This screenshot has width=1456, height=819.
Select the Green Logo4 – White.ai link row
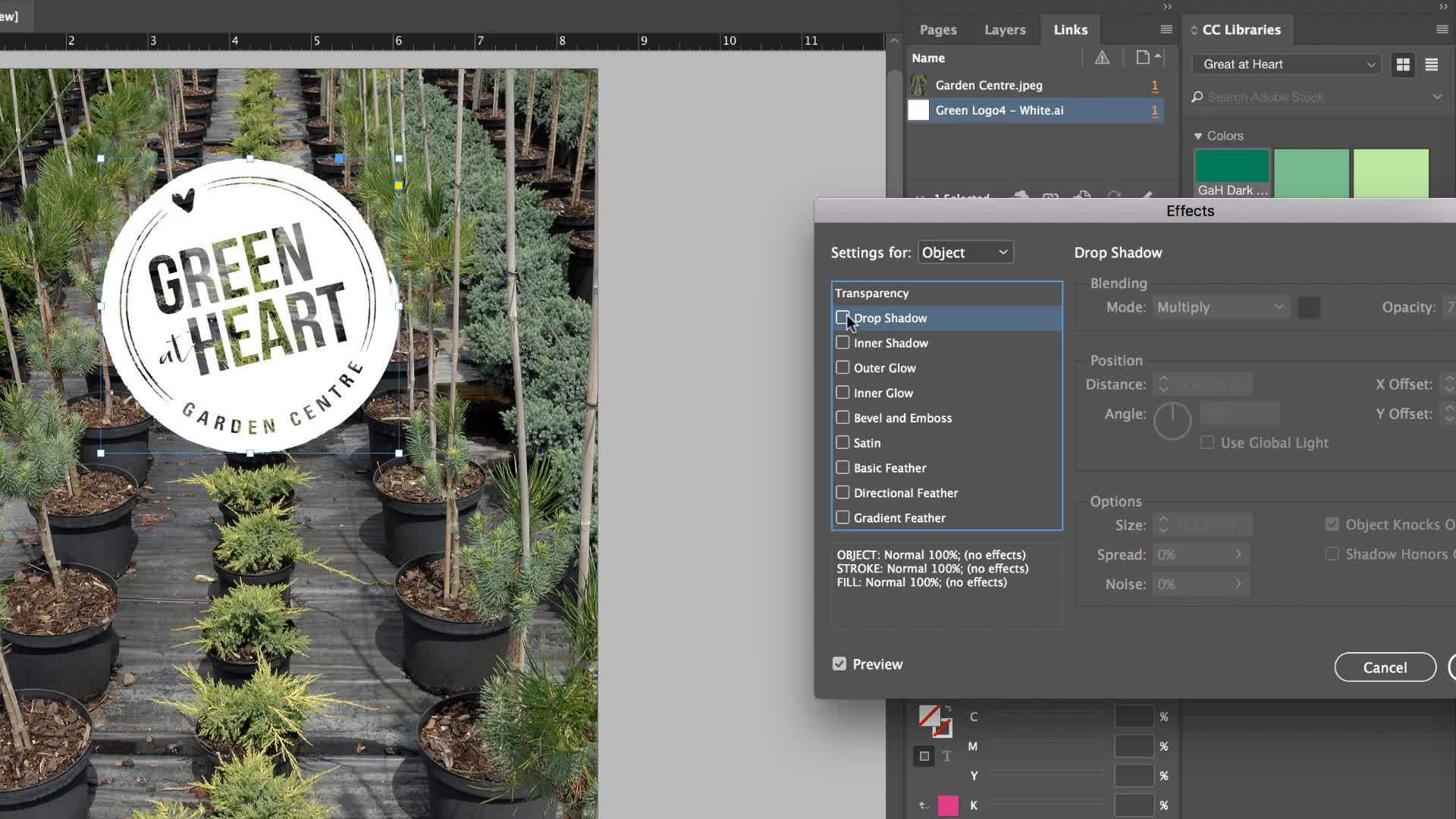point(1035,110)
